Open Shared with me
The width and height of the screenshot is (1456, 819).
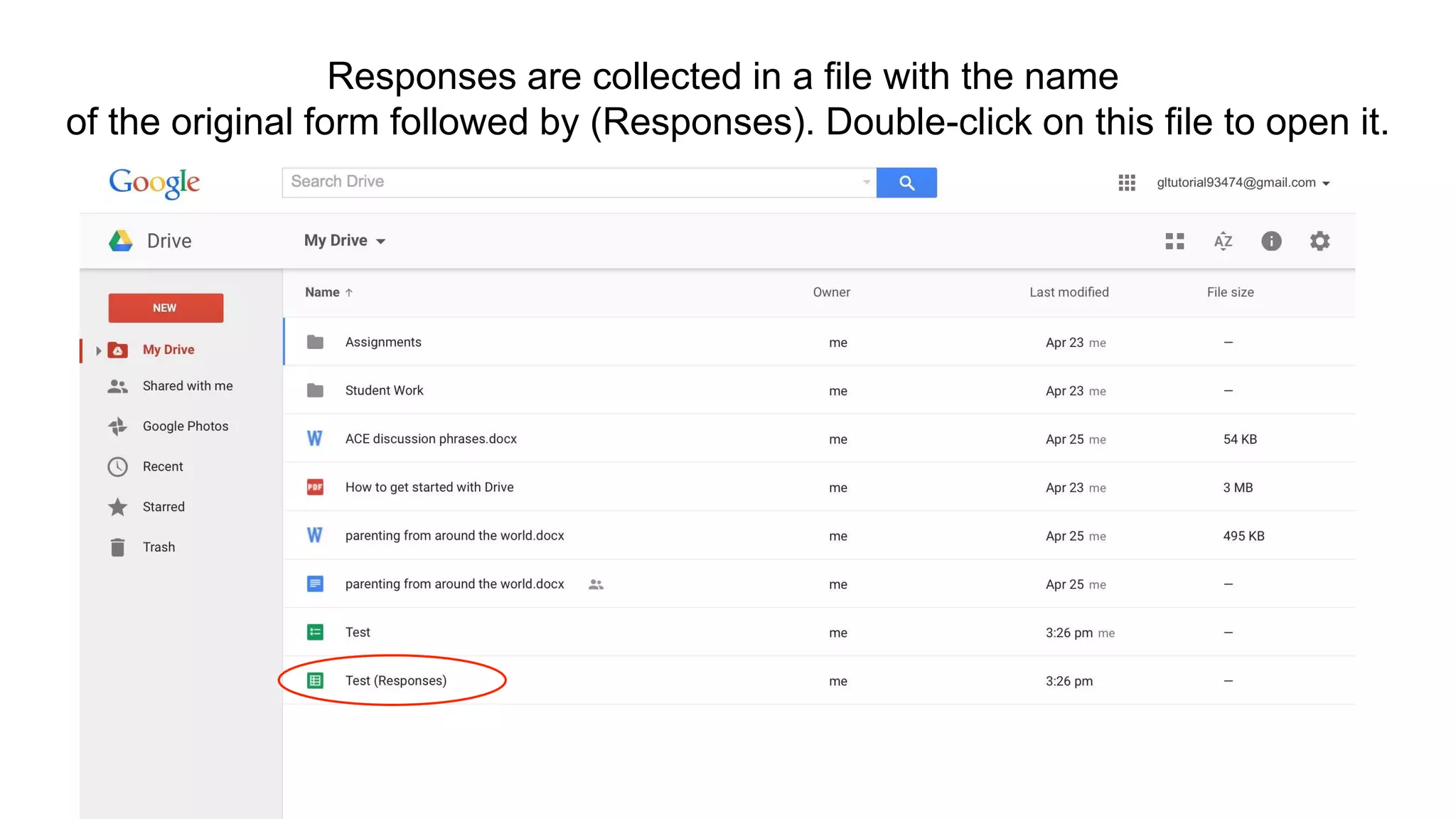coord(188,386)
